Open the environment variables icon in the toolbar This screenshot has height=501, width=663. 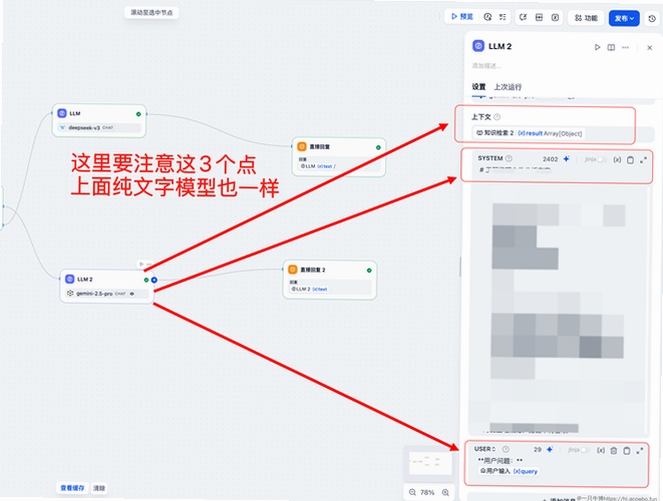[555, 17]
